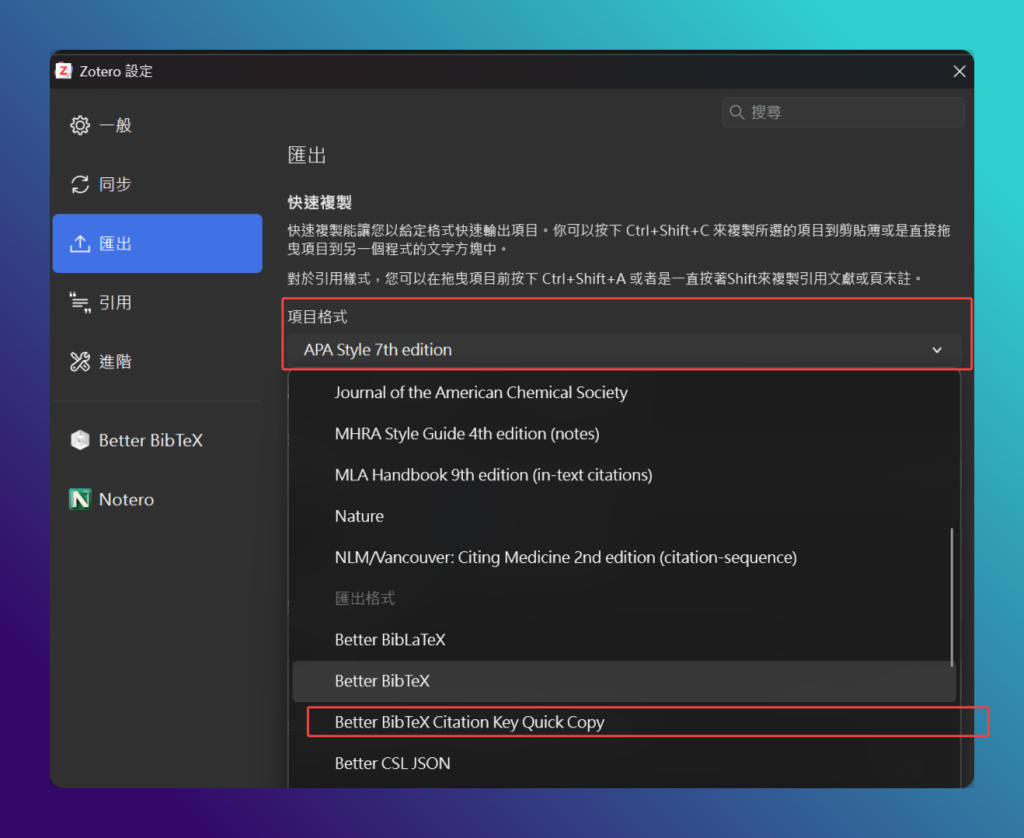Viewport: 1024px width, 838px height.
Task: Click the export upload icon
Action: [80, 244]
